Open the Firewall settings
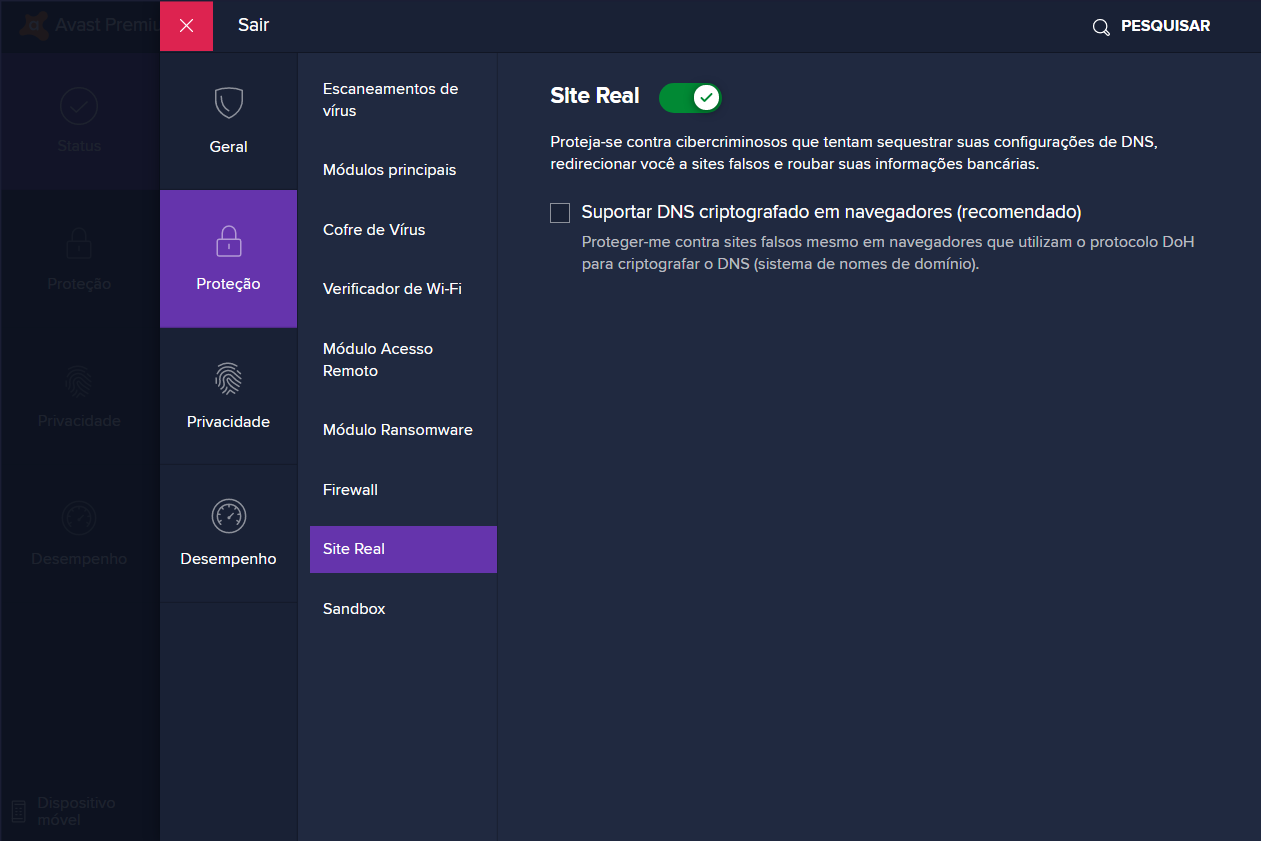Screen dimensions: 1261x841 [x=350, y=490]
